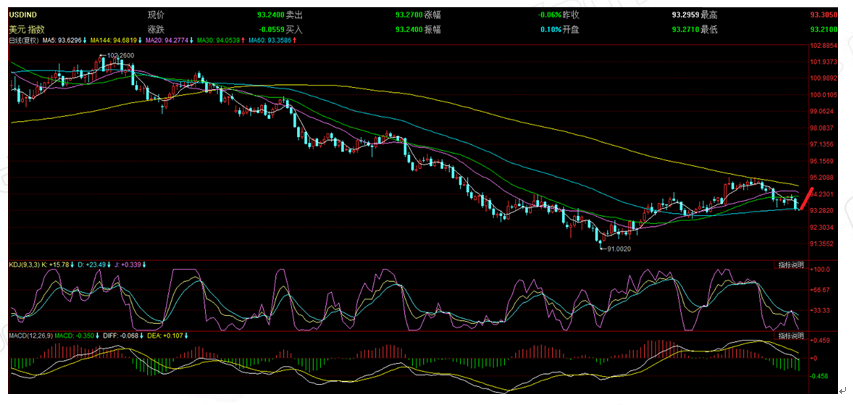
Task: Click the red arrow annotation on chart
Action: 803,196
